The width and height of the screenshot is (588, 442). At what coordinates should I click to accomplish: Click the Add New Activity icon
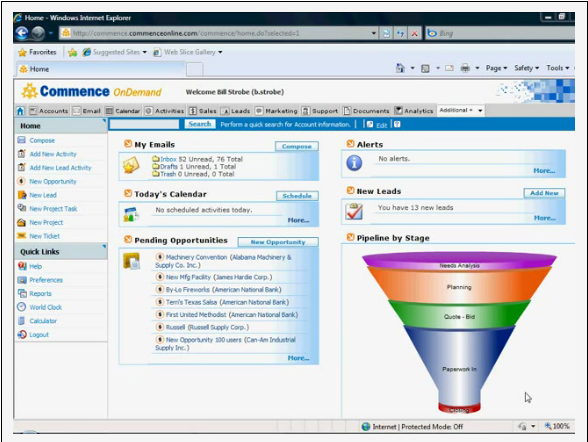(21, 154)
